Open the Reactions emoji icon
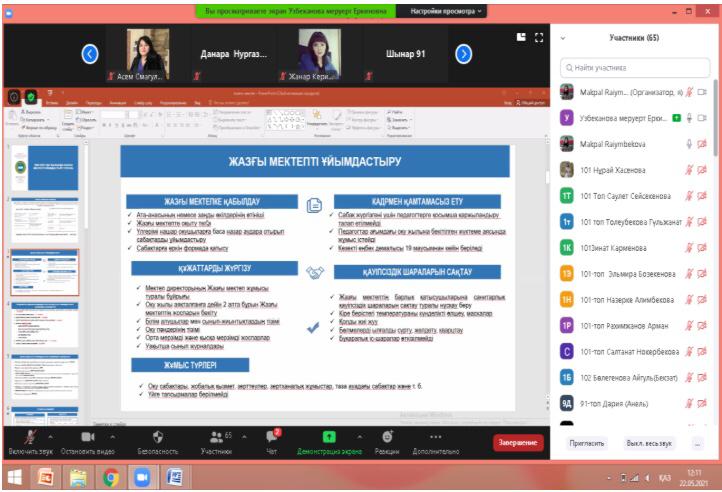Screen dimensions: 722x492 click(387, 436)
